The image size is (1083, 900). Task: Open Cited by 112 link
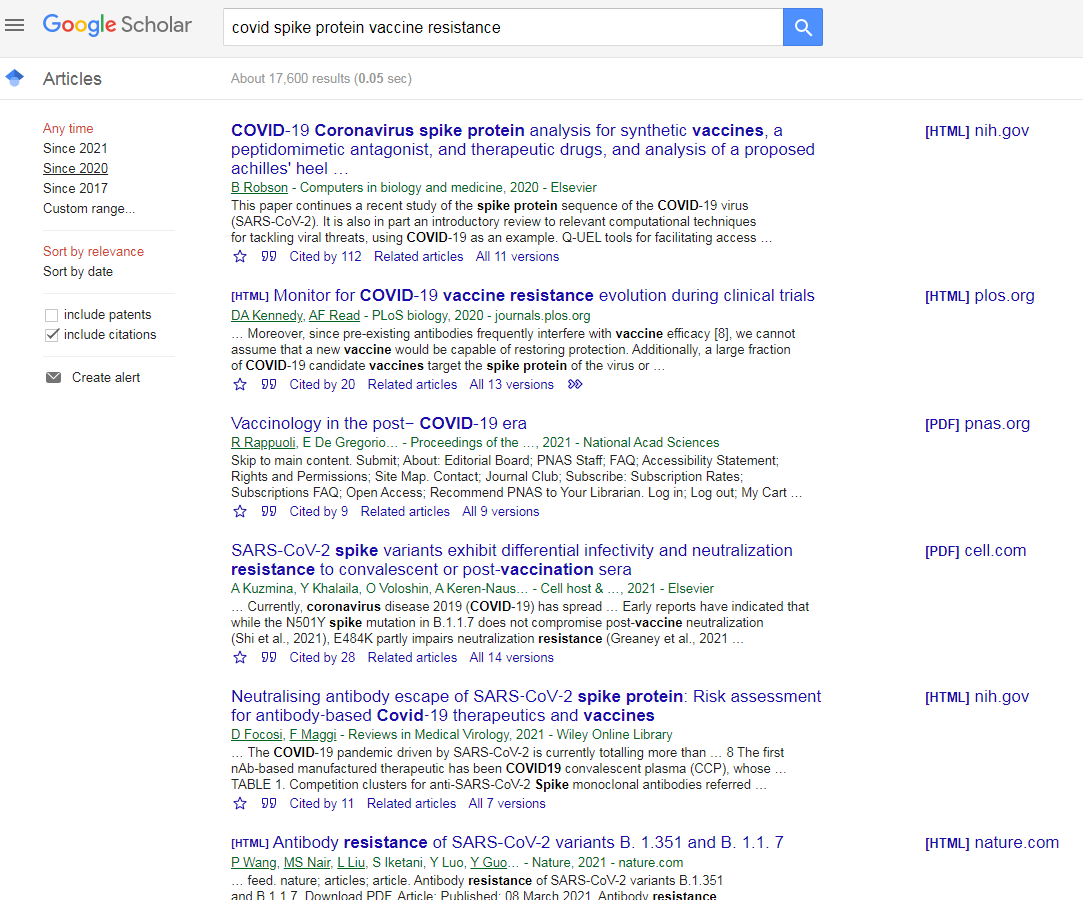(x=325, y=257)
